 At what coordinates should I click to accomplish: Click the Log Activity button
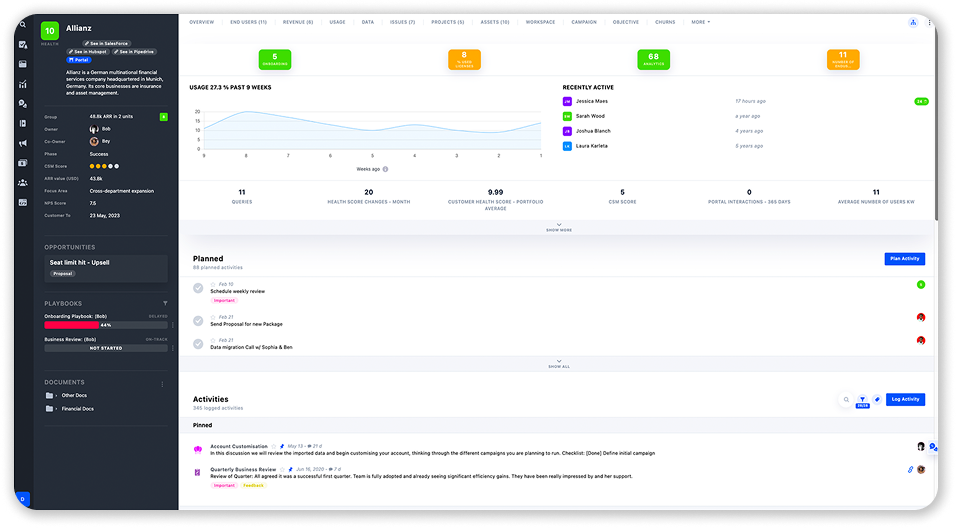(x=905, y=399)
